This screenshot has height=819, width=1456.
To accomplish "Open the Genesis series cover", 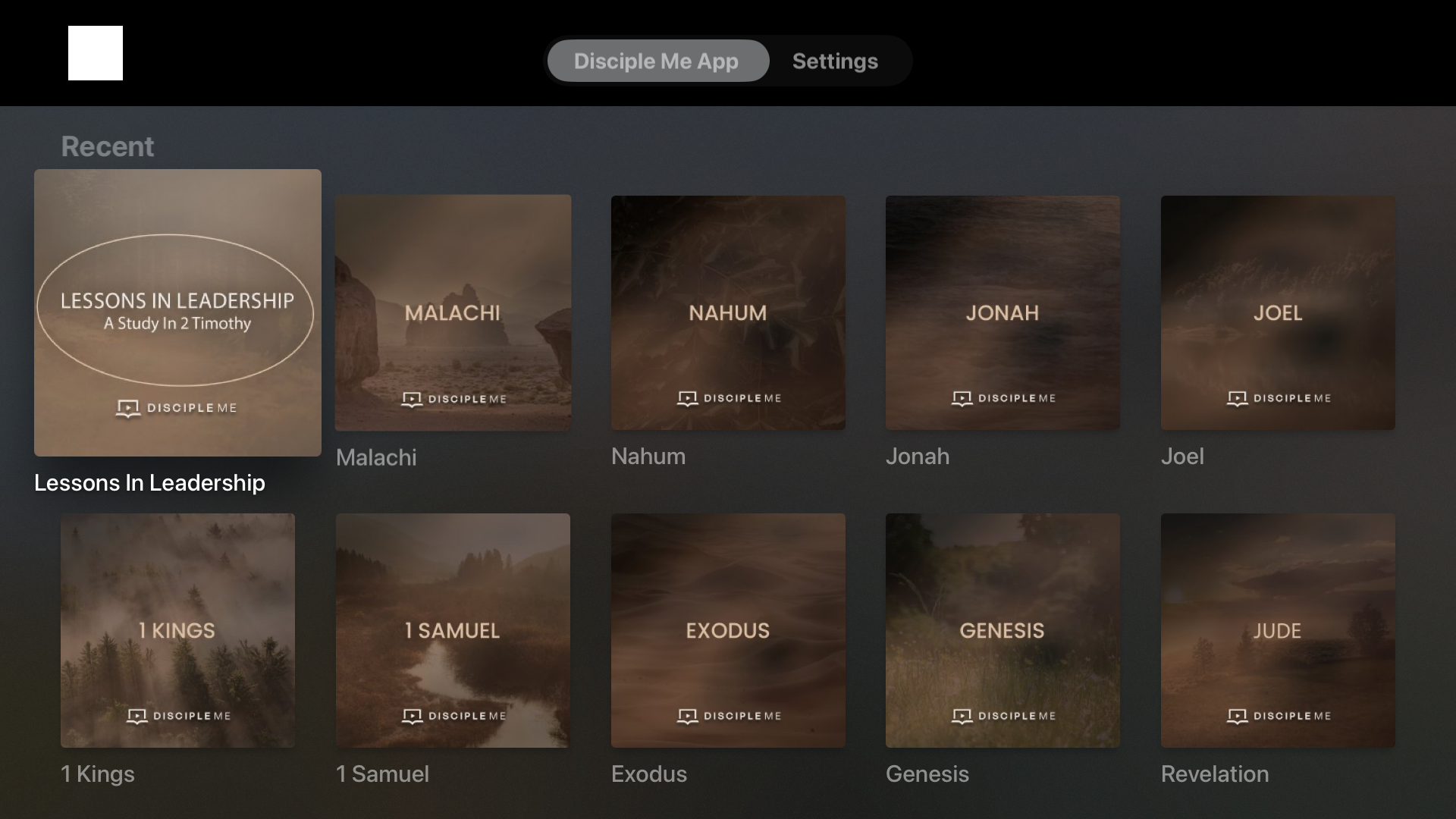I will click(1003, 630).
